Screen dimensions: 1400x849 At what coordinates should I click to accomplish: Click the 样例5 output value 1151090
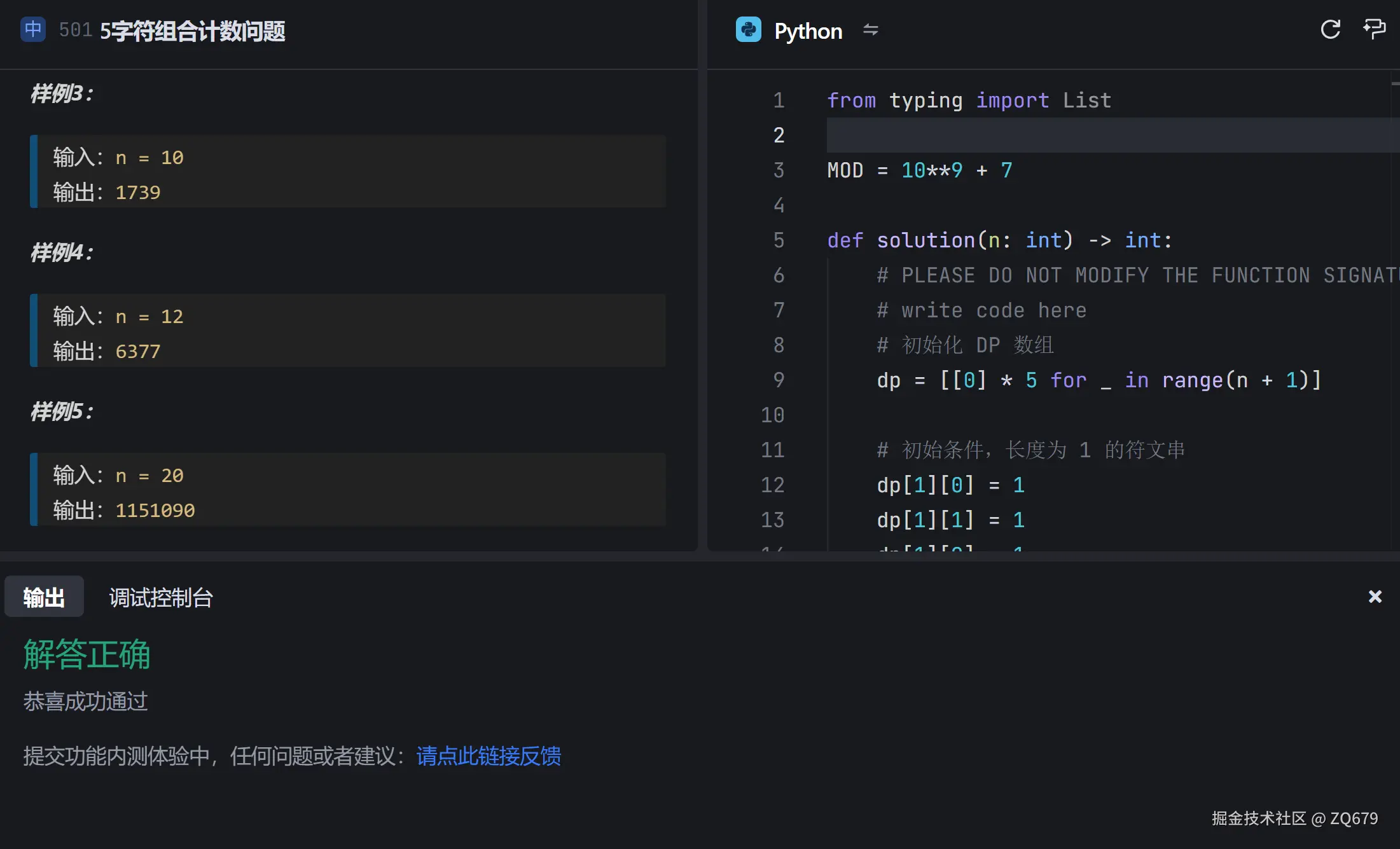coord(155,509)
